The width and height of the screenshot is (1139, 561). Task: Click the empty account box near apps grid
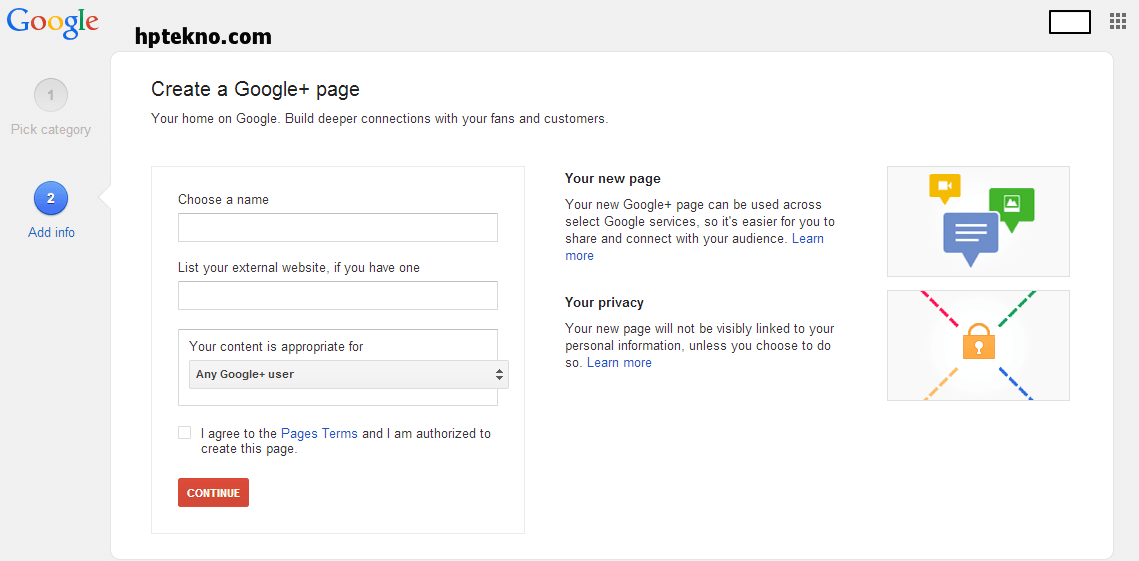coord(1070,22)
